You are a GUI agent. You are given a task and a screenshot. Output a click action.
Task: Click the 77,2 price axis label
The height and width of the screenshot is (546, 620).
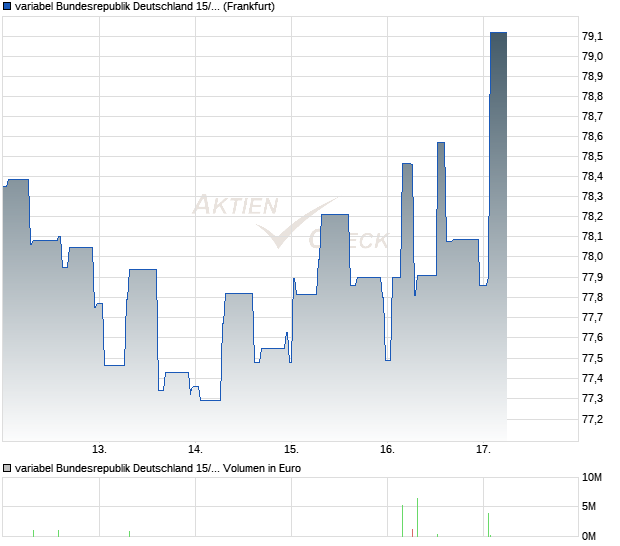click(x=592, y=419)
